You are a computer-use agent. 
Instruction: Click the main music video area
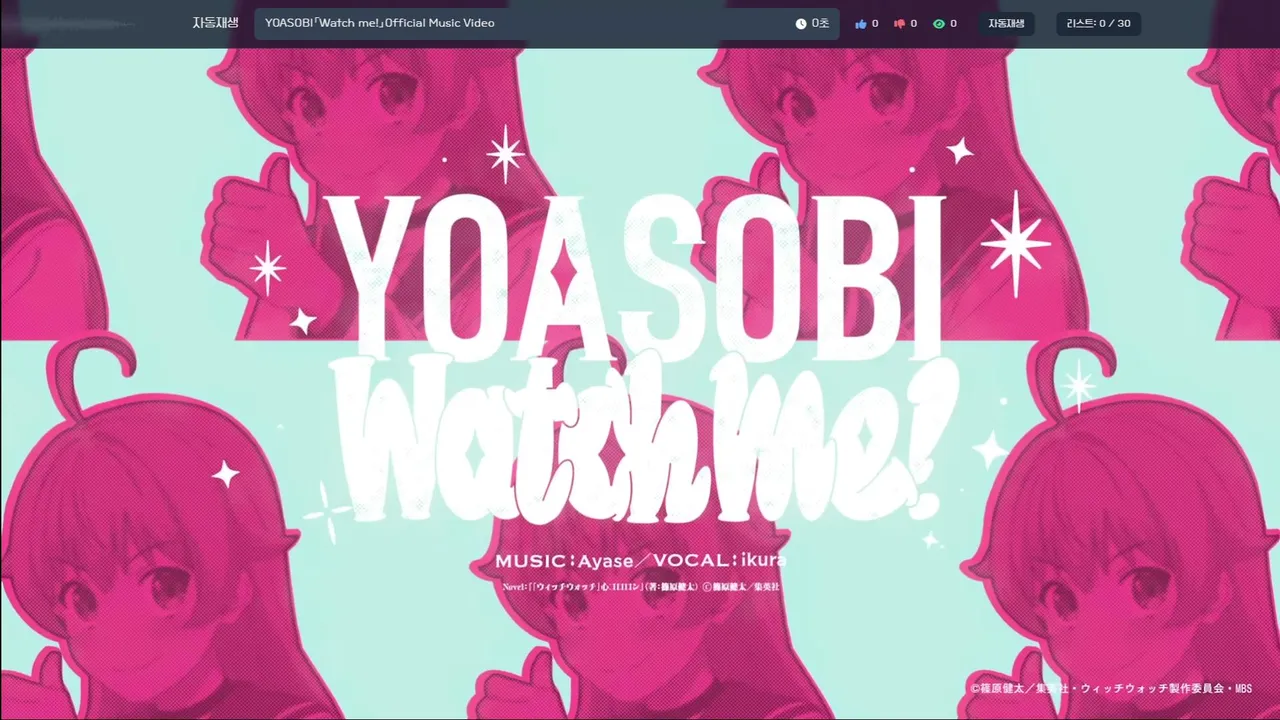click(640, 384)
